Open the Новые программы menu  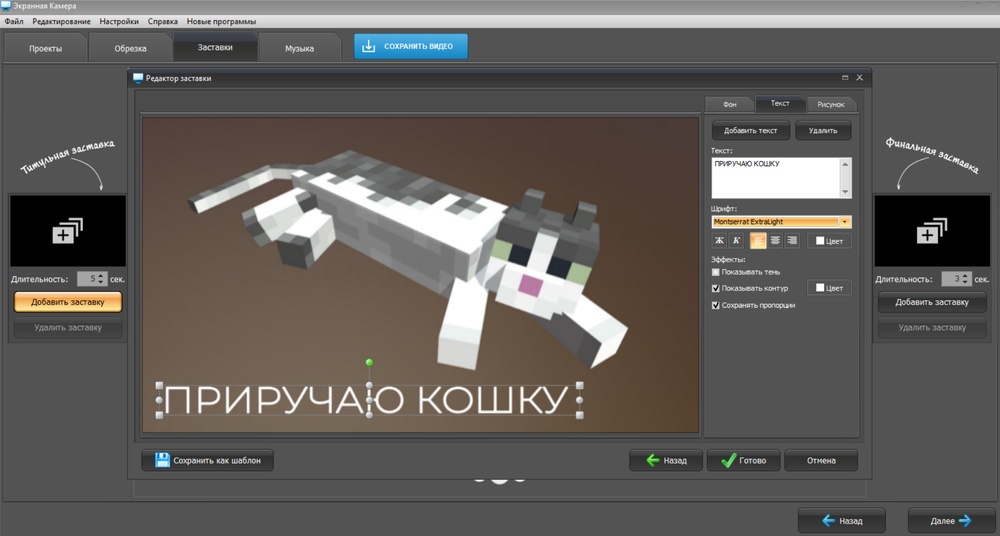pyautogui.click(x=221, y=21)
